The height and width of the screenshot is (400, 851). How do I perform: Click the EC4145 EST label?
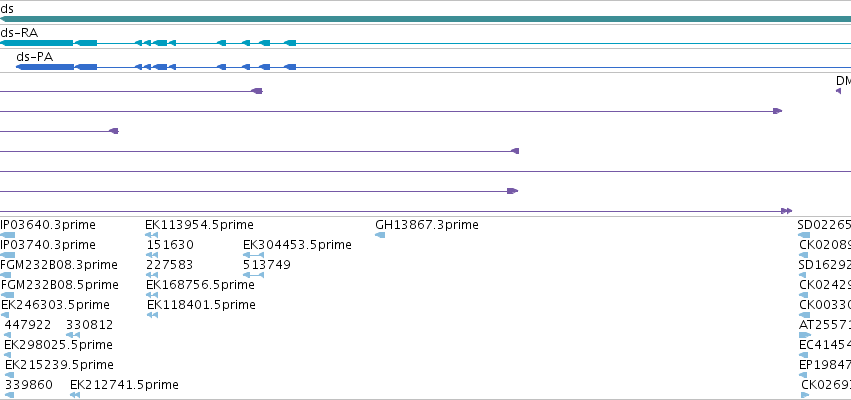(x=825, y=345)
